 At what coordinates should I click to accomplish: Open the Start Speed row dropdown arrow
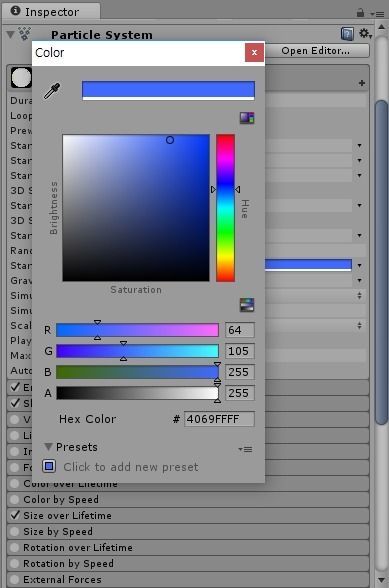pos(359,176)
